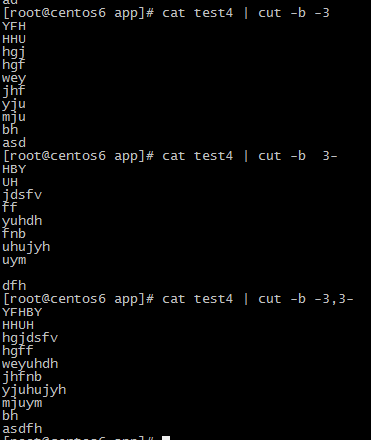The image size is (371, 440).
Task: Click the first '[root@centos6 app]#' prompt
Action: click(78, 13)
